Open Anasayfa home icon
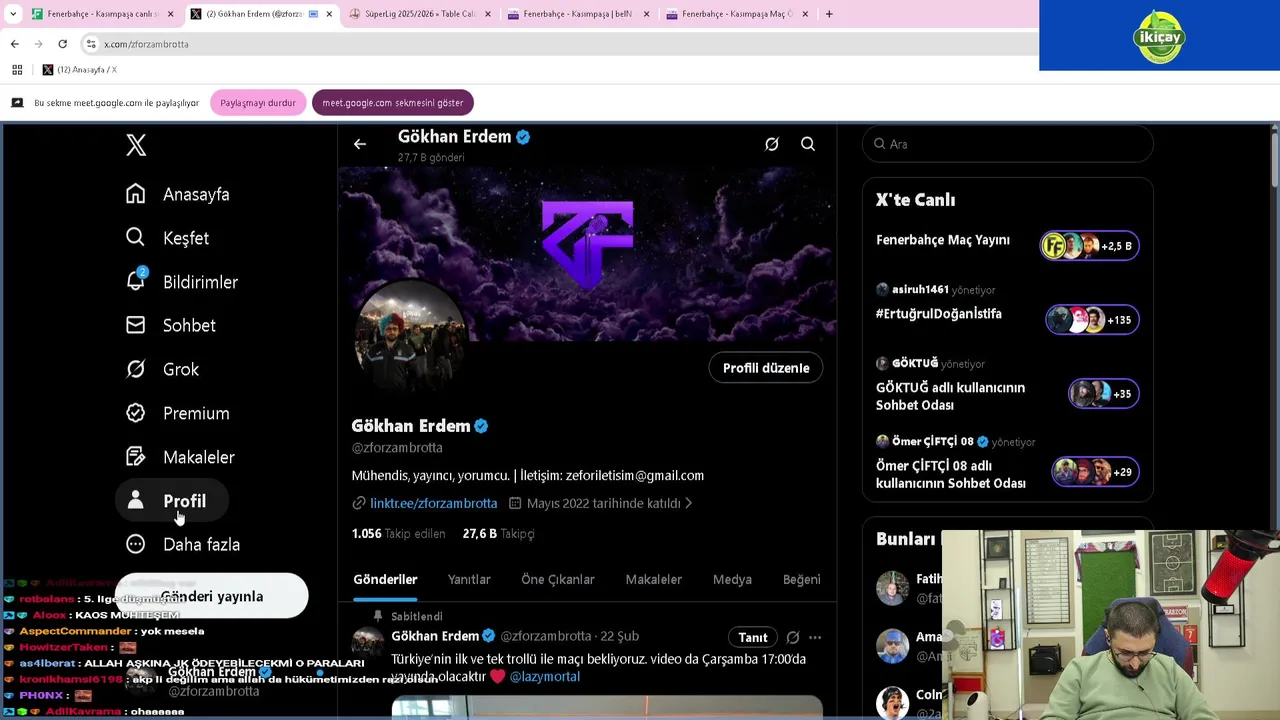 point(136,194)
